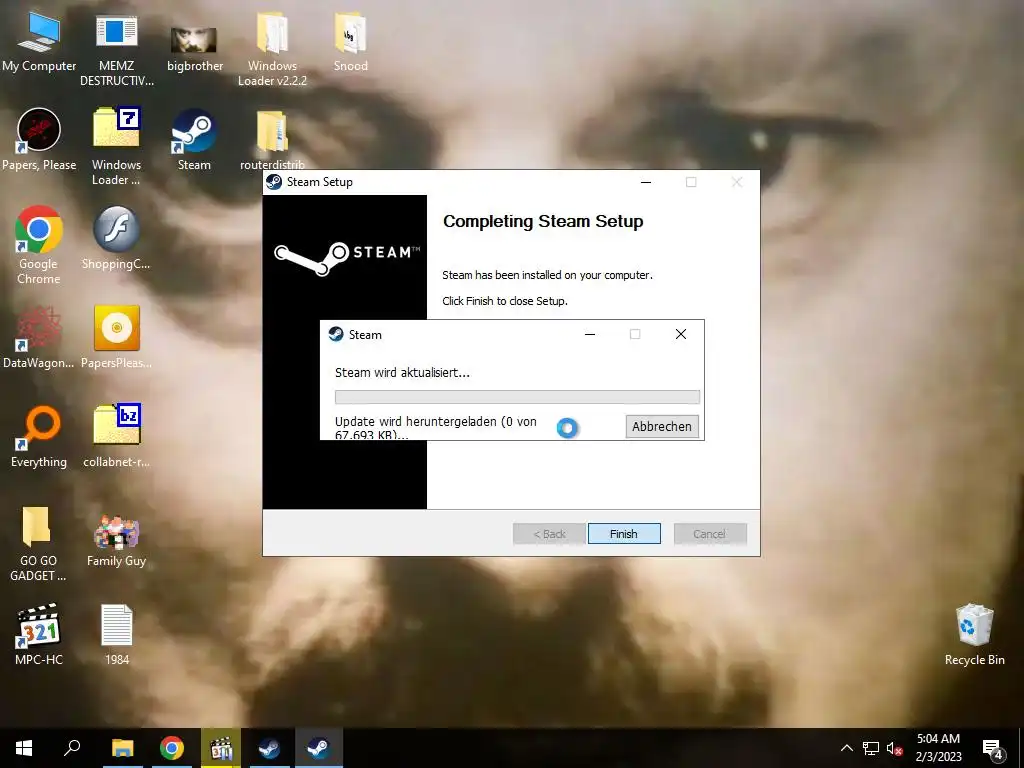Click the Cancel button in Steam Setup
Screen dimensions: 1024x768
coord(709,534)
